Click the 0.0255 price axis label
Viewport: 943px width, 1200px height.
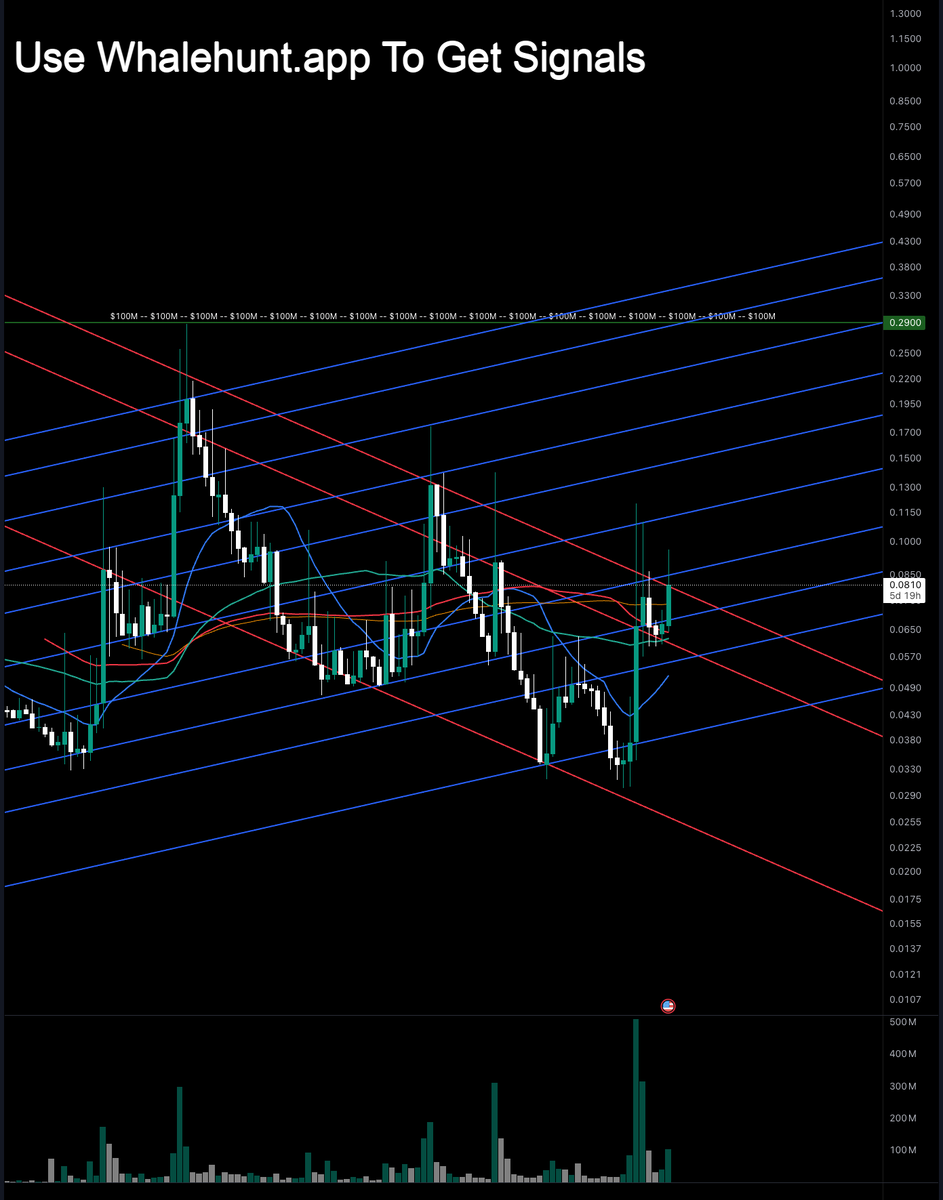pos(905,821)
